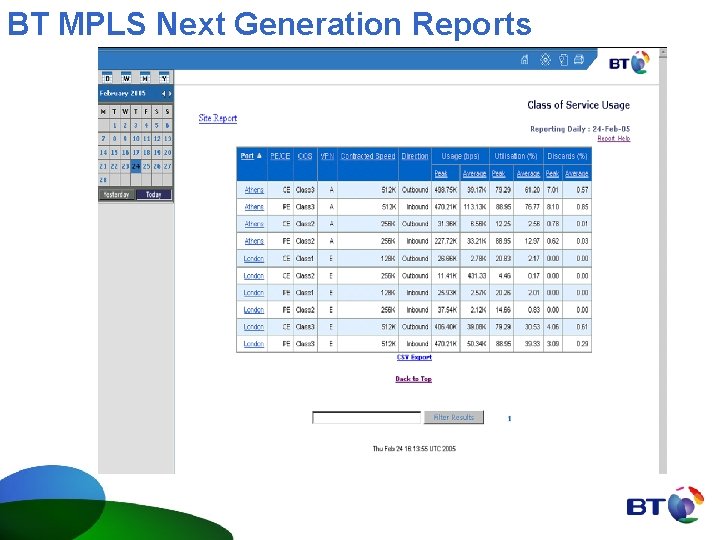The image size is (720, 540).
Task: Open London link in CE Class2 Outbound row
Action: click(x=253, y=276)
